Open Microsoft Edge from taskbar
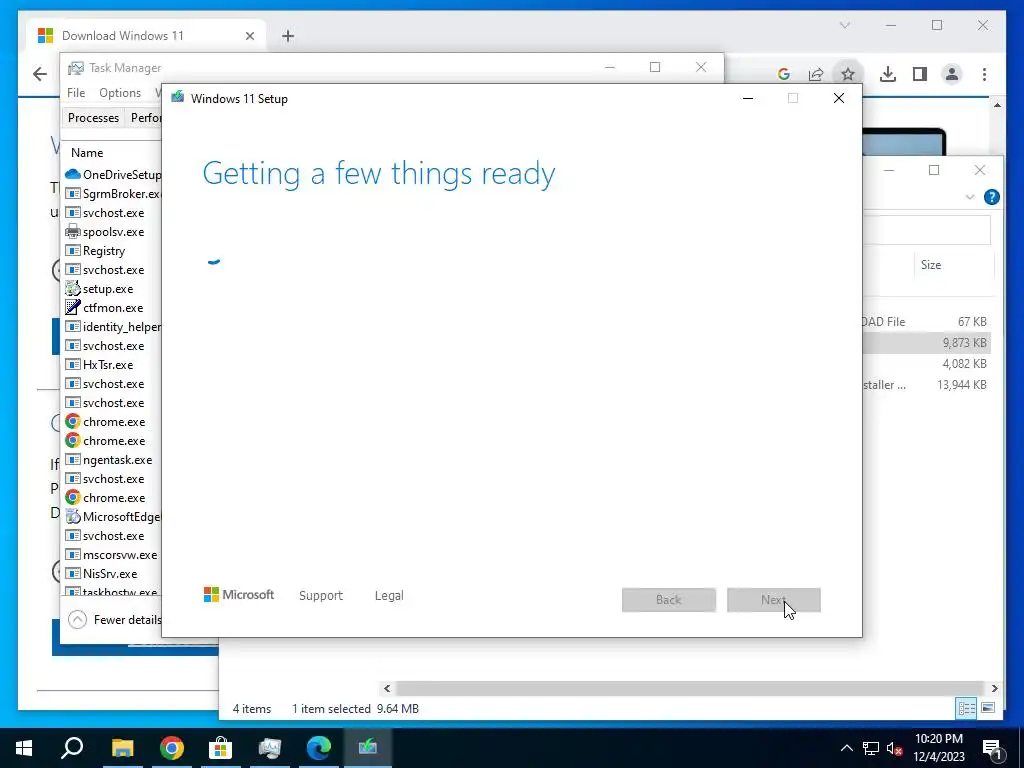Viewport: 1024px width, 768px height. (x=319, y=748)
